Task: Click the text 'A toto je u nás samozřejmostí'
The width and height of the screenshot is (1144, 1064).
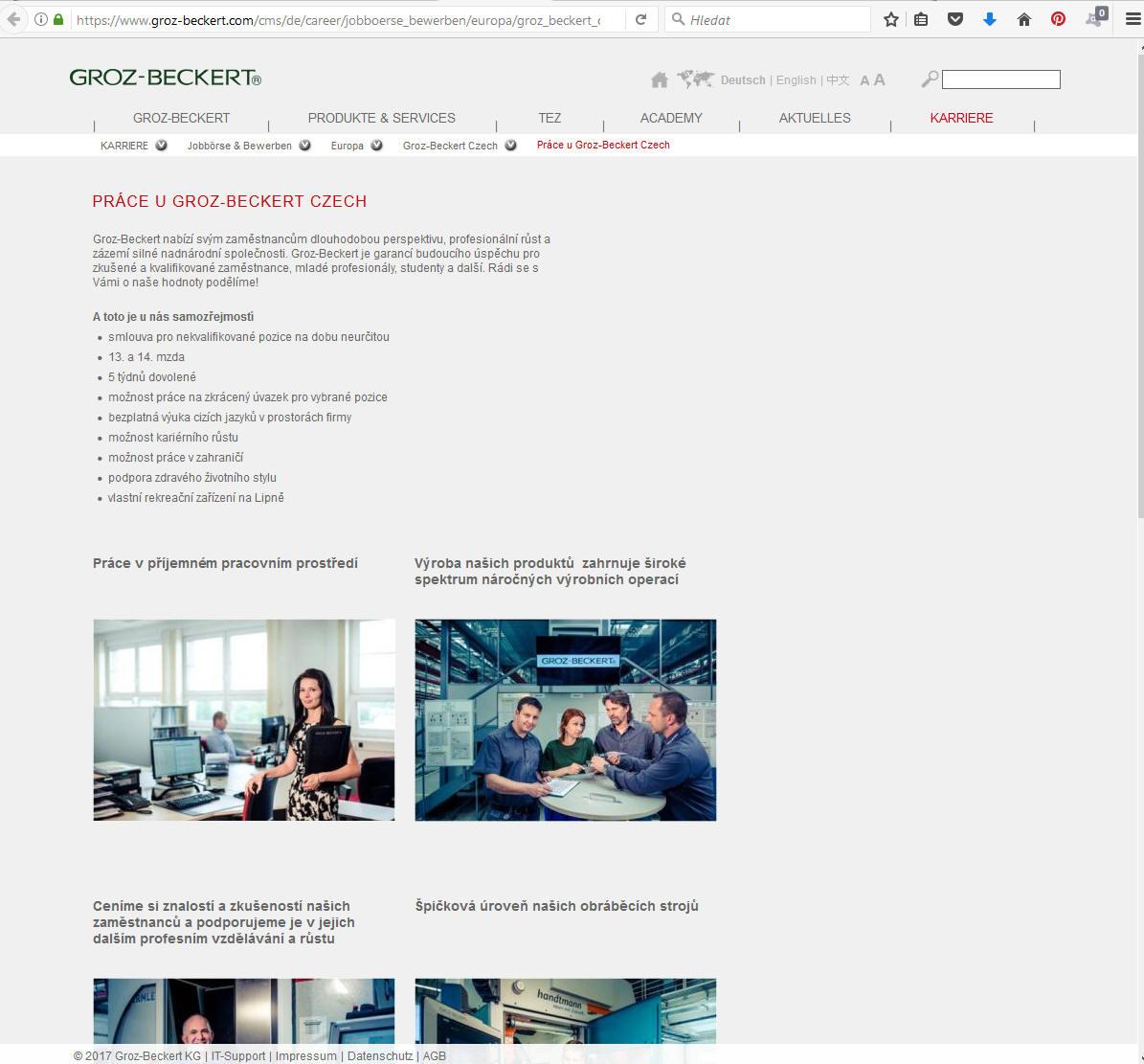Action: (173, 317)
